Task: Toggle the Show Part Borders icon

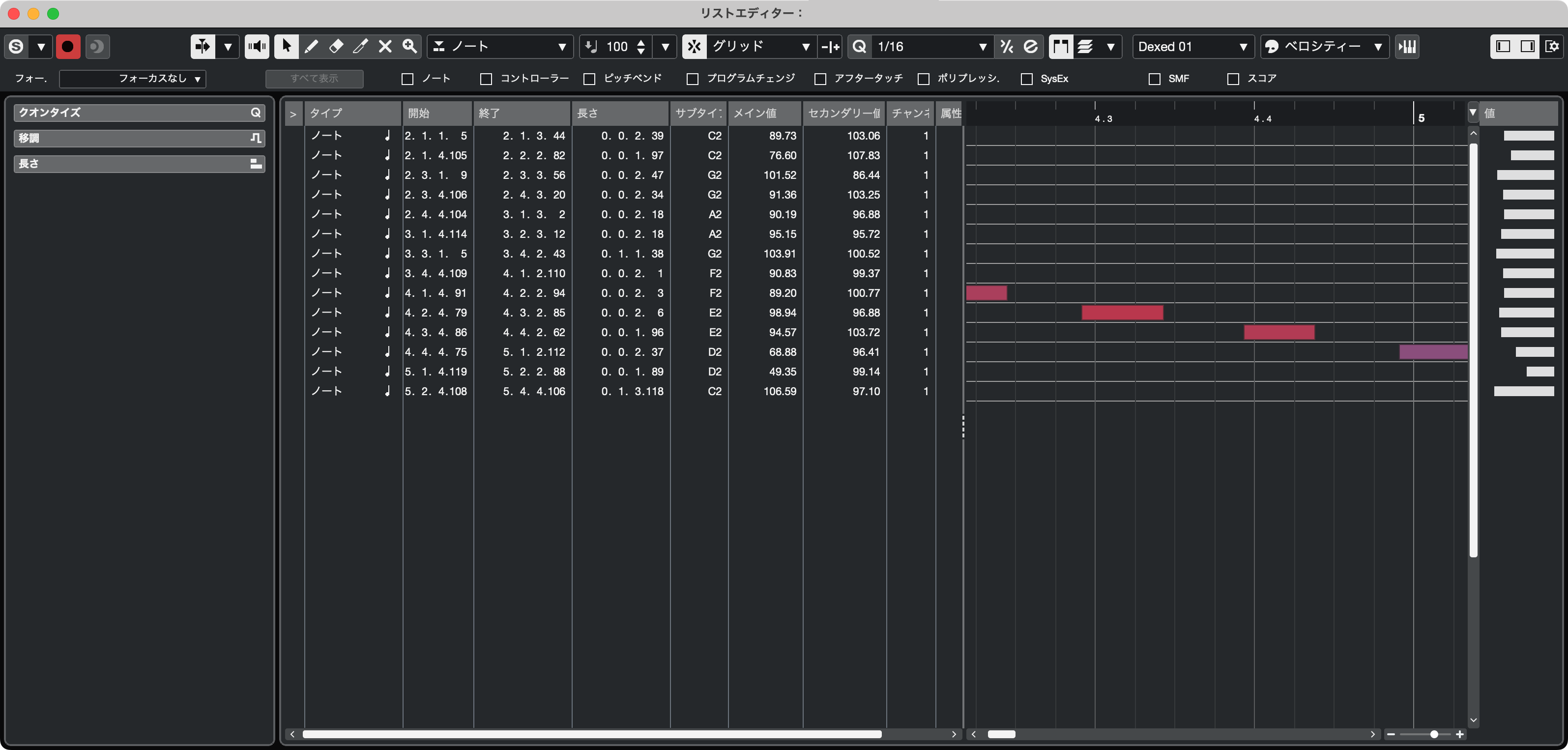Action: tap(1061, 46)
